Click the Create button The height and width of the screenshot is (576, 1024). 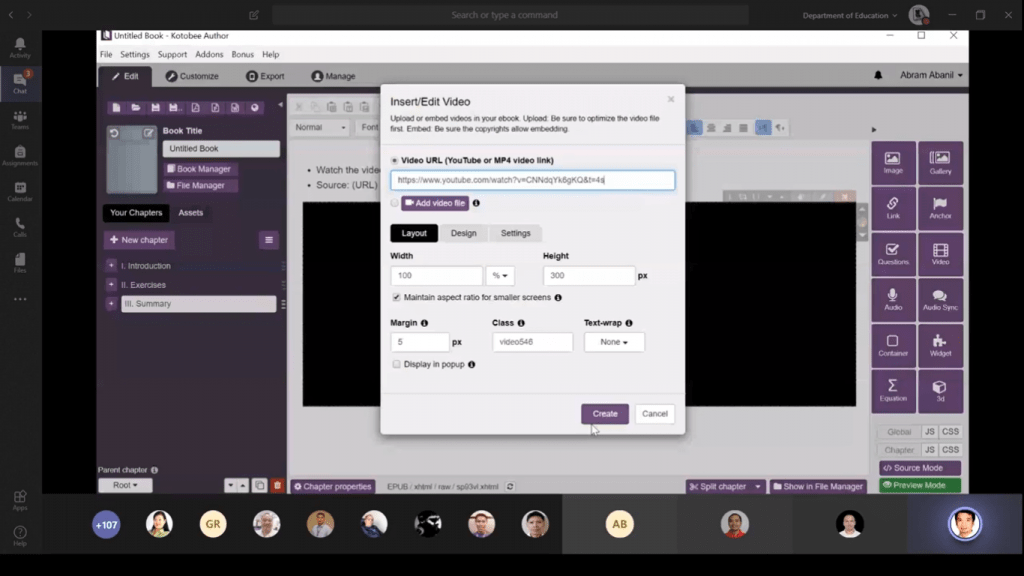(605, 414)
